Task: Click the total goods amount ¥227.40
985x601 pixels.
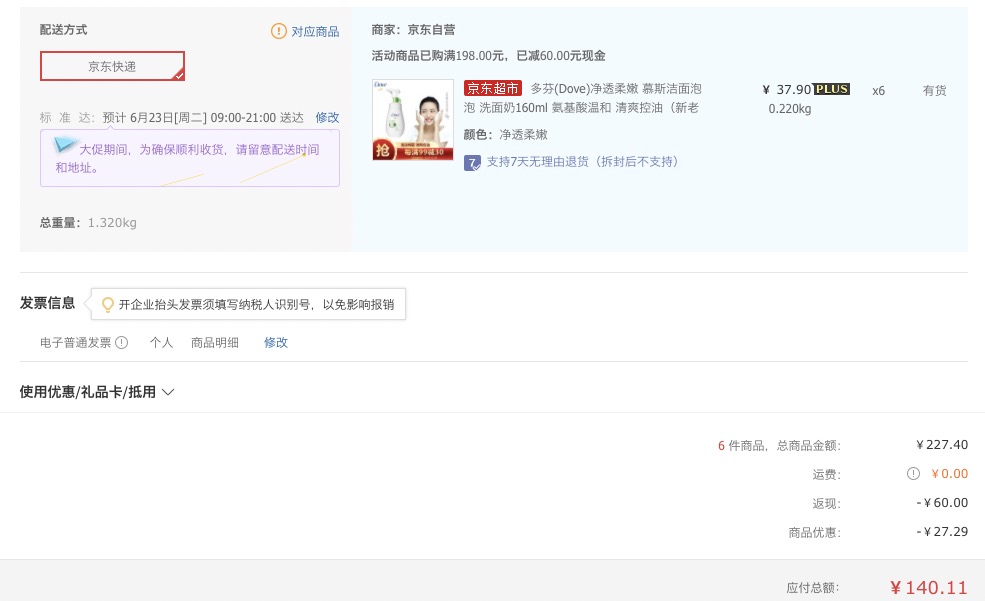Action: (x=942, y=445)
